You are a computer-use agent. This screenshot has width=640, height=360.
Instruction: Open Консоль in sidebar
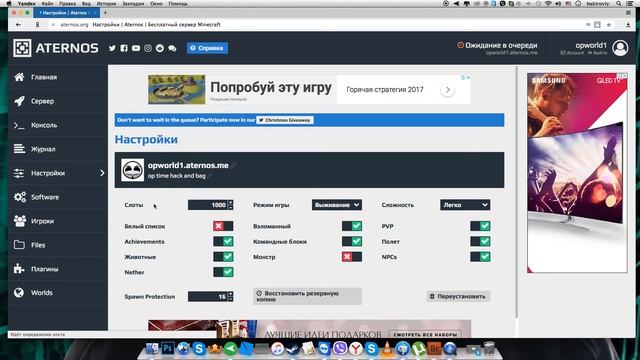pos(58,125)
